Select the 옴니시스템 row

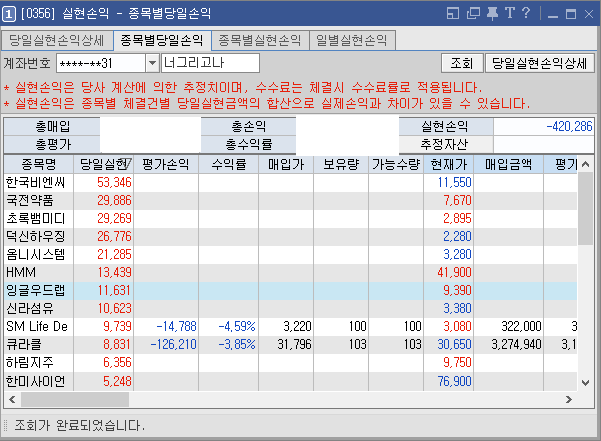pos(290,254)
